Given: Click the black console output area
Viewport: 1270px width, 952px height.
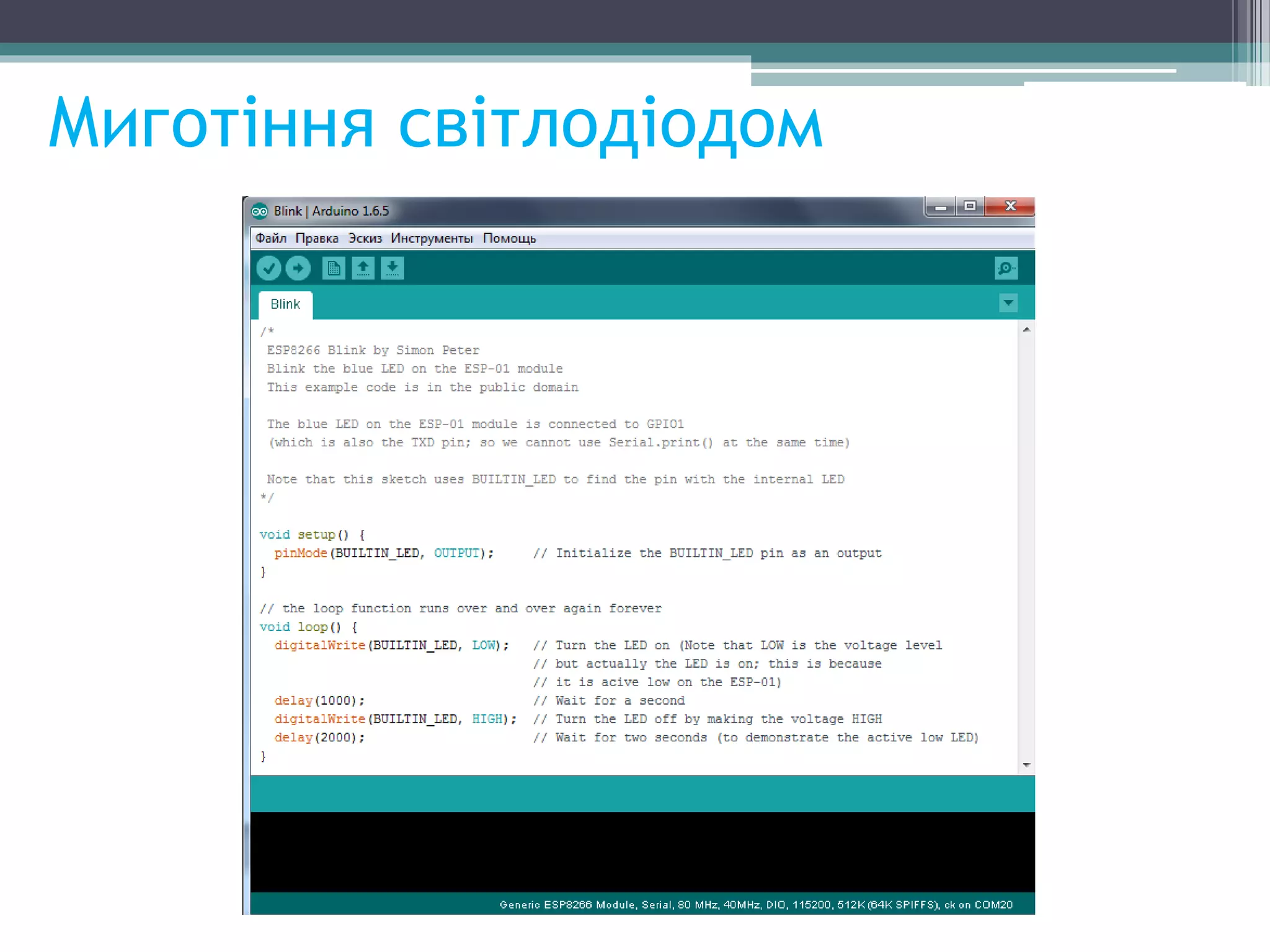Looking at the screenshot, I should (x=642, y=852).
